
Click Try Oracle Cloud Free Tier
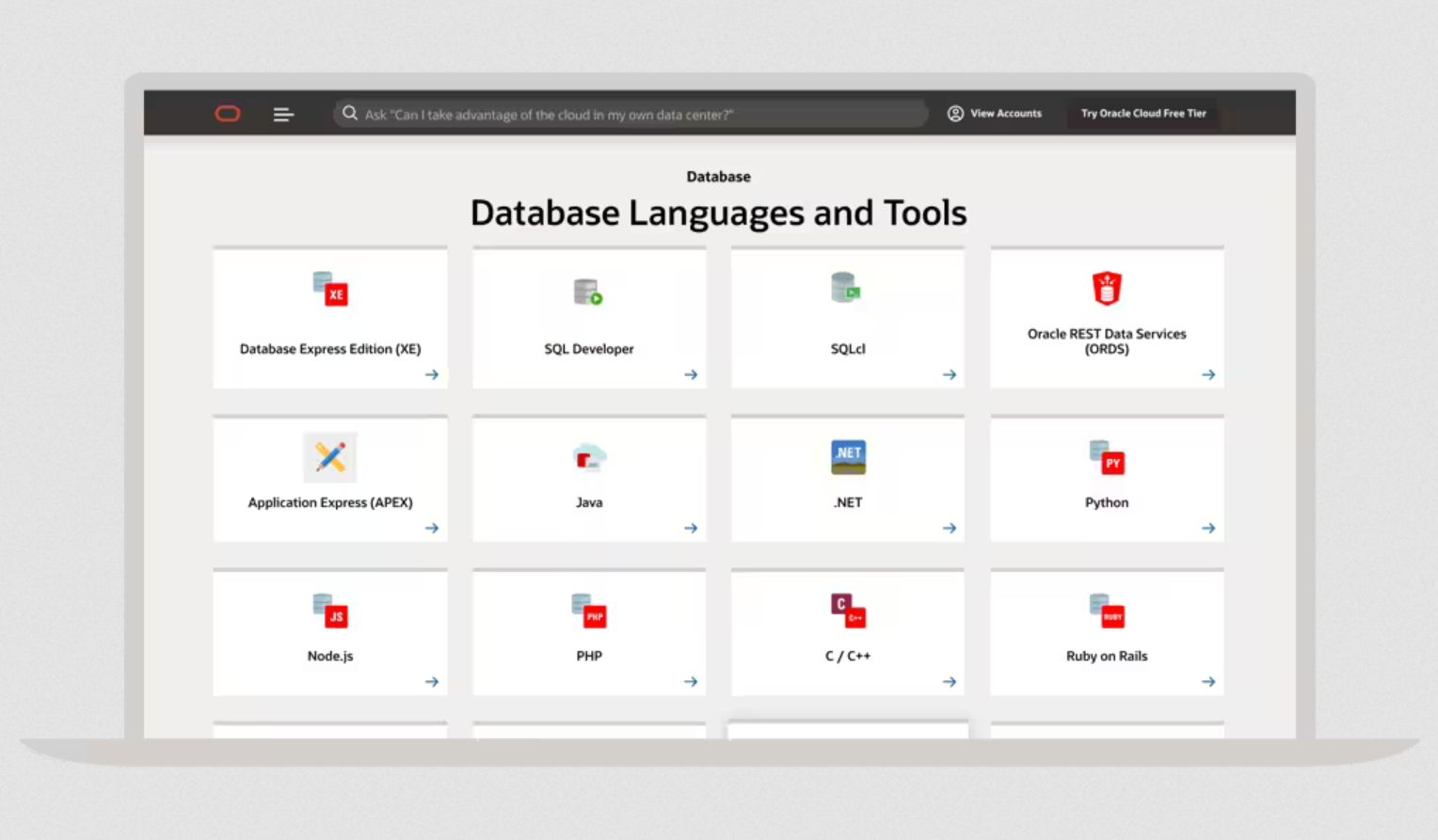1143,113
